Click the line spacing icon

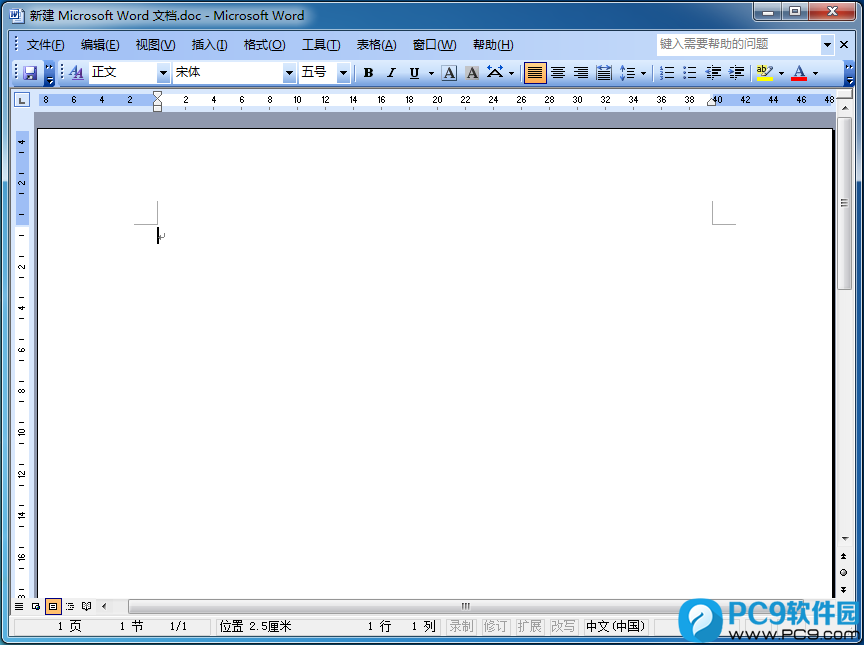pos(627,73)
